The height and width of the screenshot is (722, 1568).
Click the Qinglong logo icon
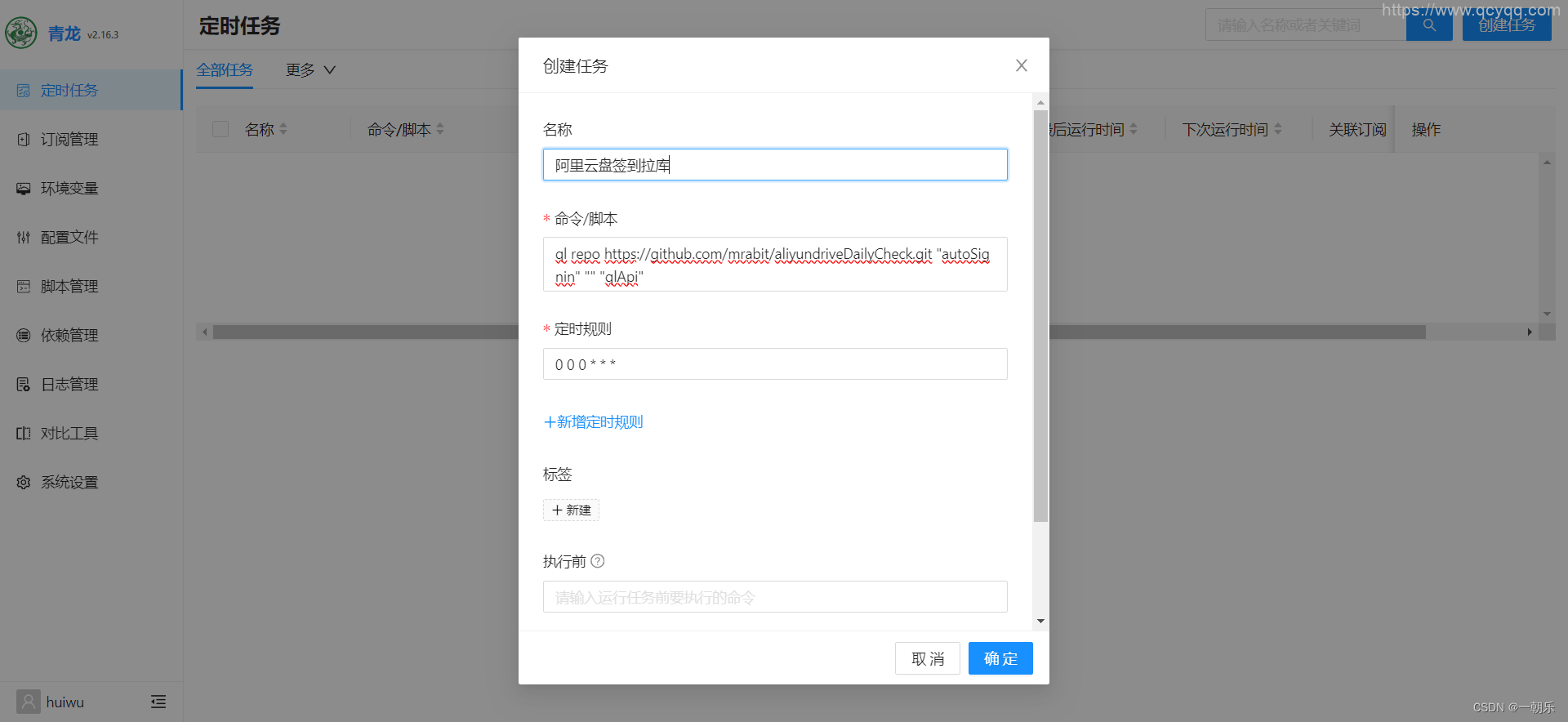tap(21, 33)
